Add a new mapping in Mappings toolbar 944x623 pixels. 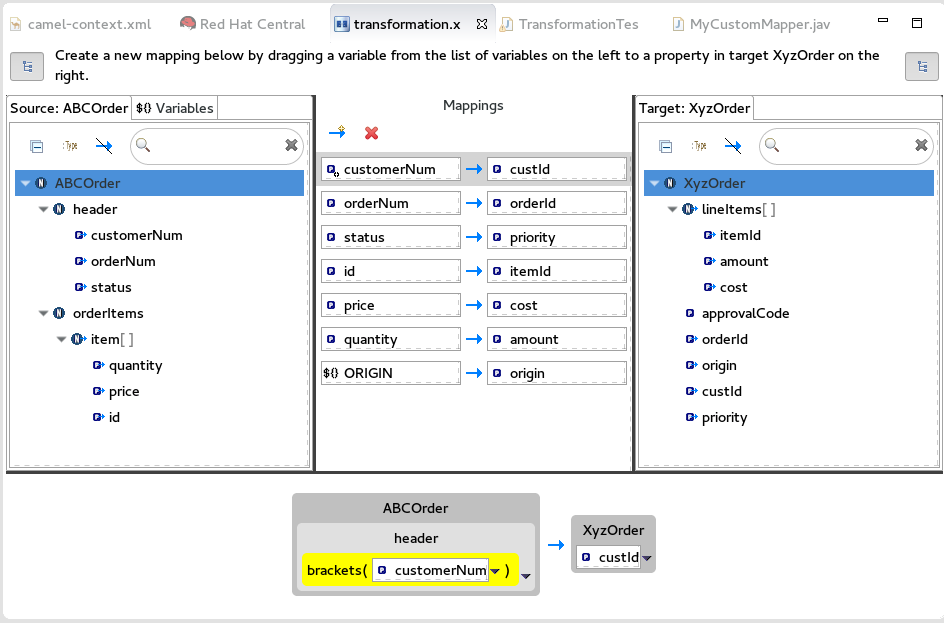(x=337, y=133)
